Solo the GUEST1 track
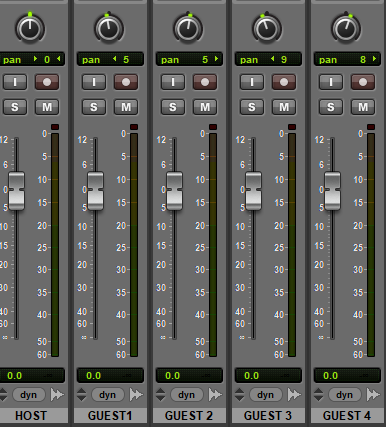This screenshot has height=427, width=386. 94,107
